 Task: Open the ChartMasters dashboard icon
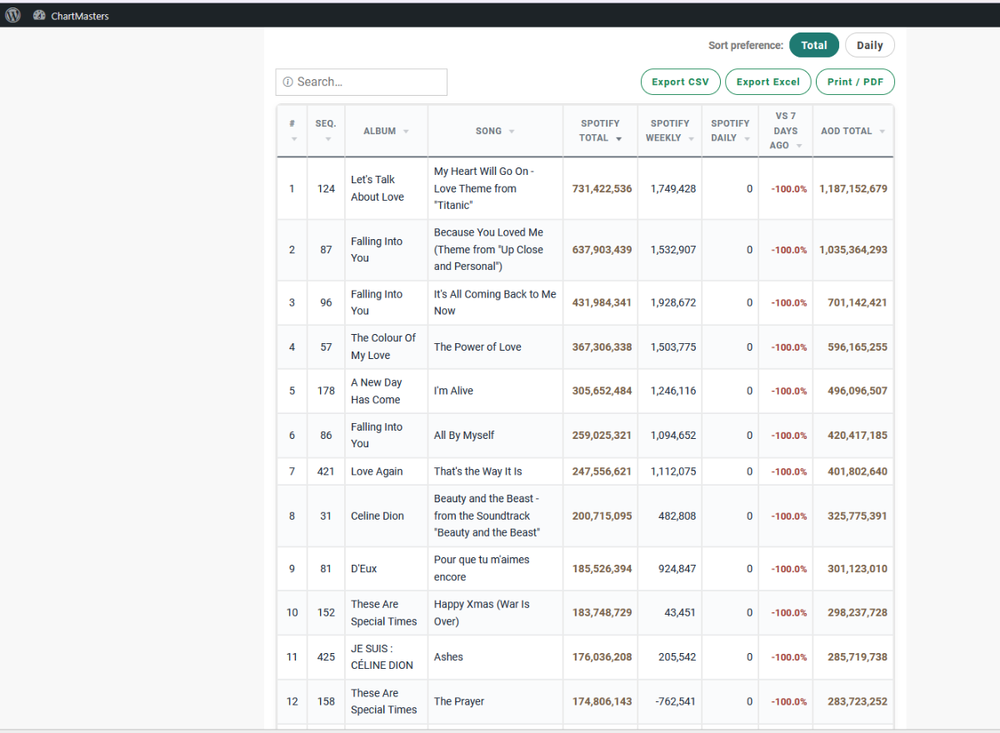click(x=39, y=15)
